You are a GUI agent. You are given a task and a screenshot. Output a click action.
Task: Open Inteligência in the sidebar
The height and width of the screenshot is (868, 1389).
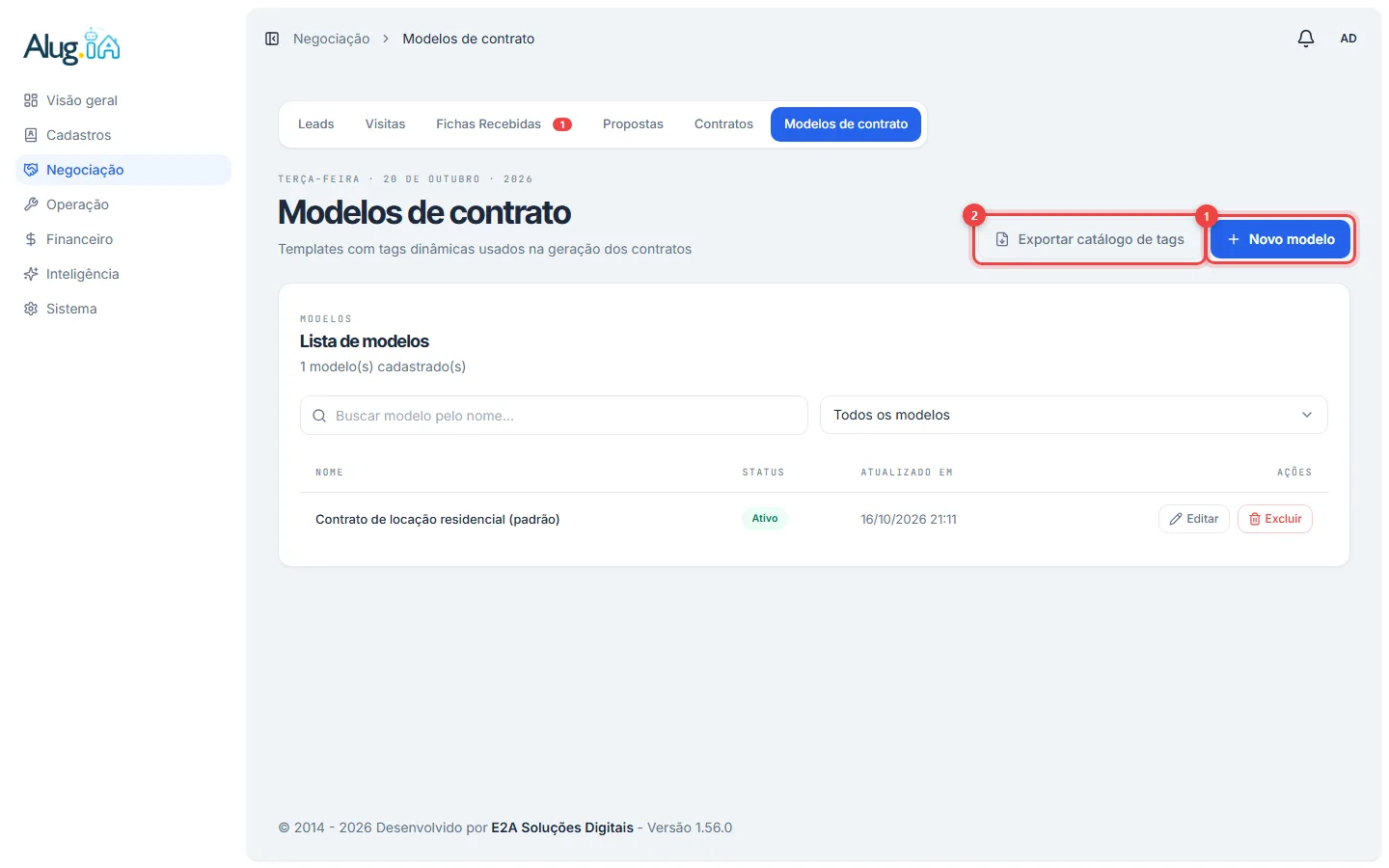pos(123,274)
